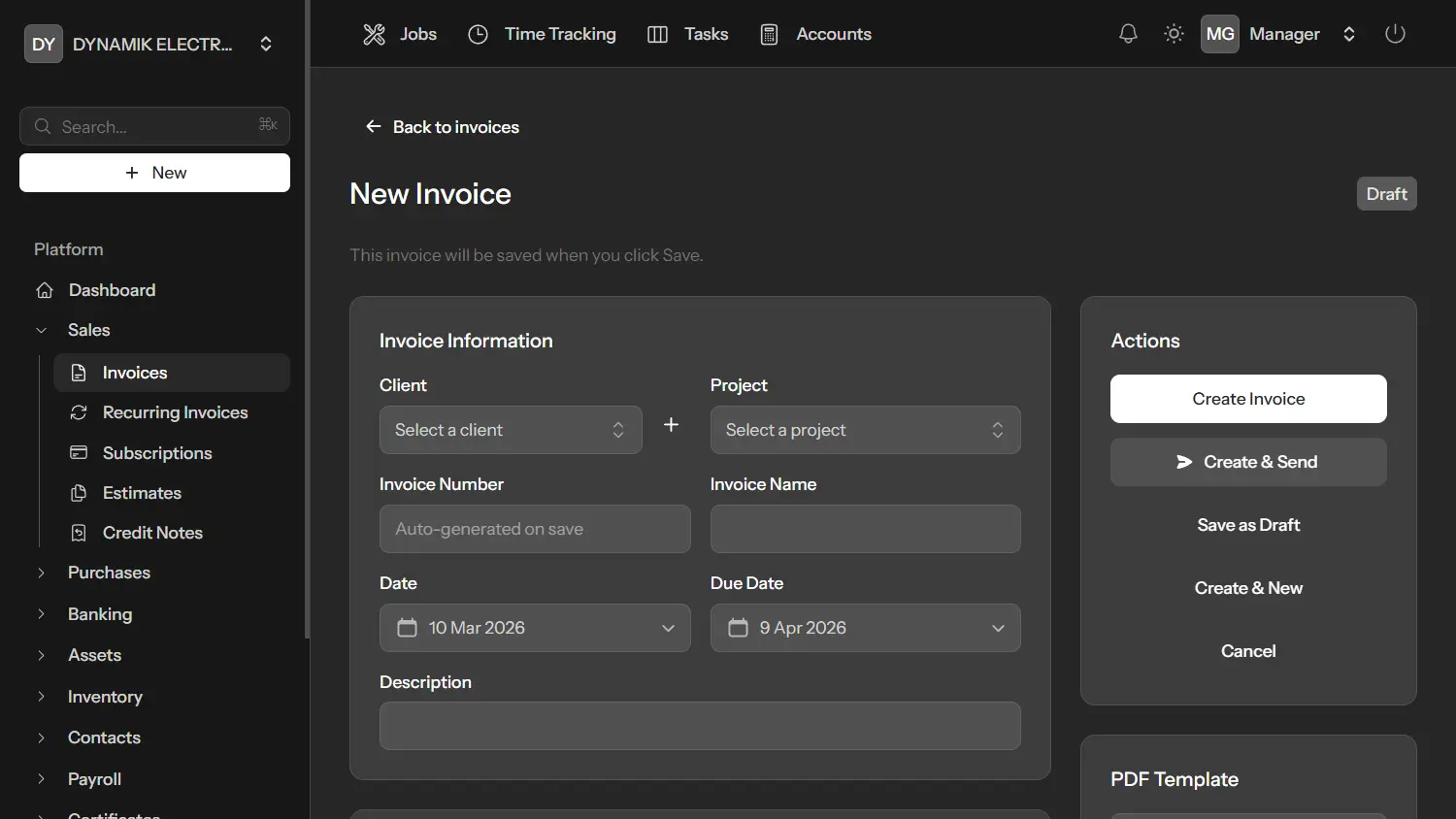Click the Credit Notes icon
Viewport: 1456px width, 819px height.
(x=79, y=533)
